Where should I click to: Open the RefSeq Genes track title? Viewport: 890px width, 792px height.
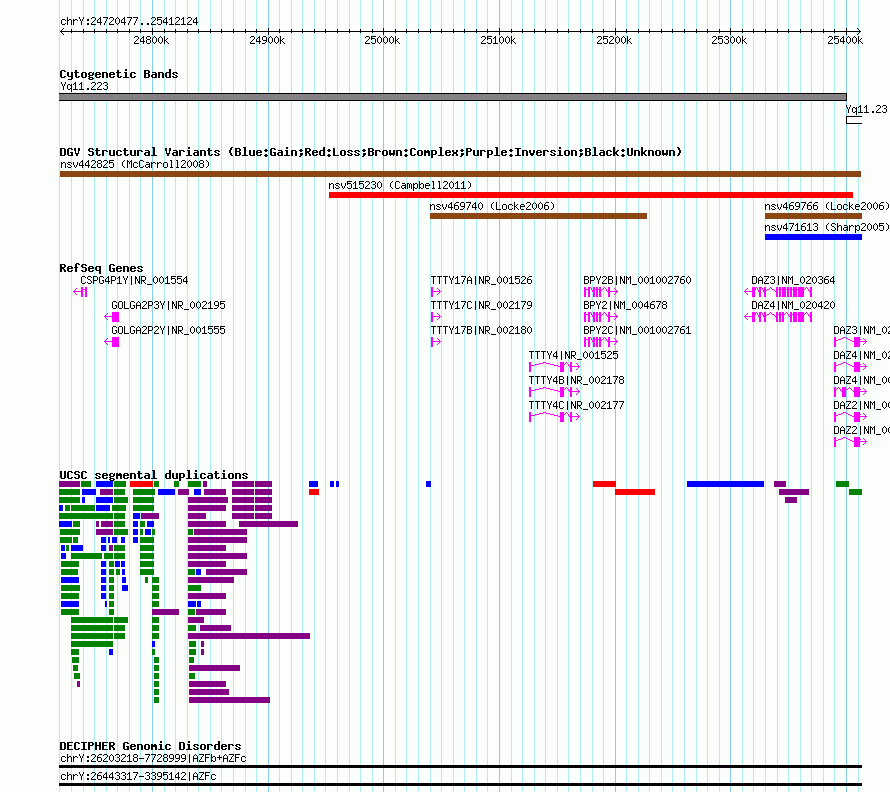[x=101, y=268]
